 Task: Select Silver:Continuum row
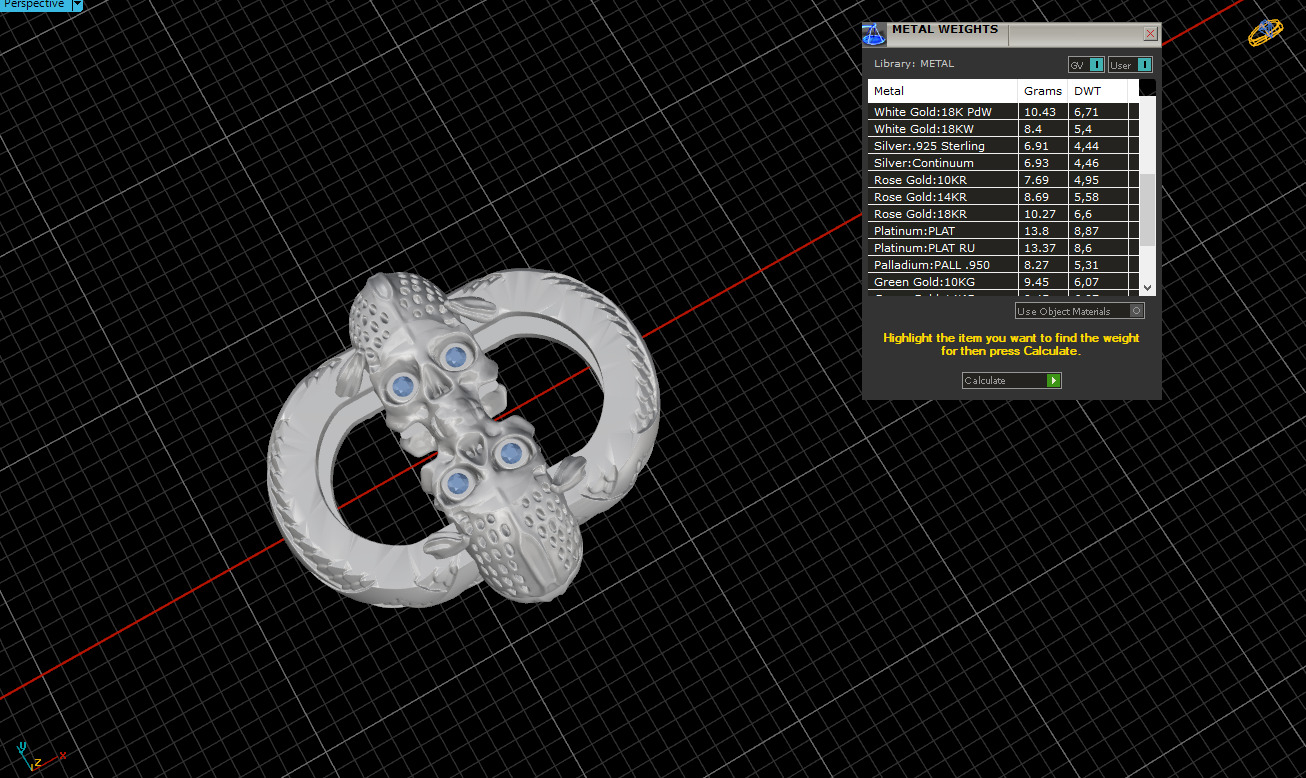click(x=1003, y=163)
